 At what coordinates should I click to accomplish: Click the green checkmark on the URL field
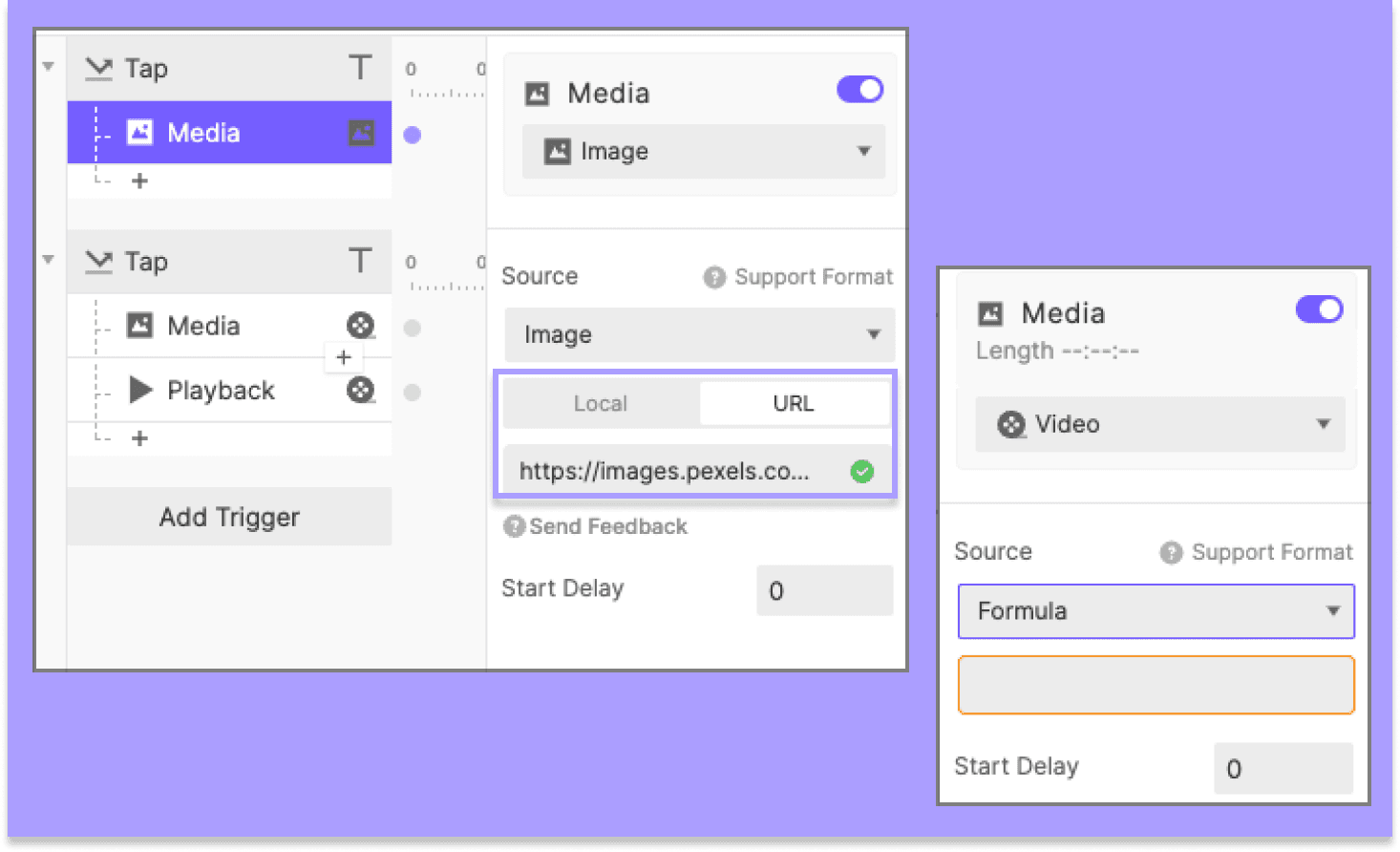click(x=861, y=470)
